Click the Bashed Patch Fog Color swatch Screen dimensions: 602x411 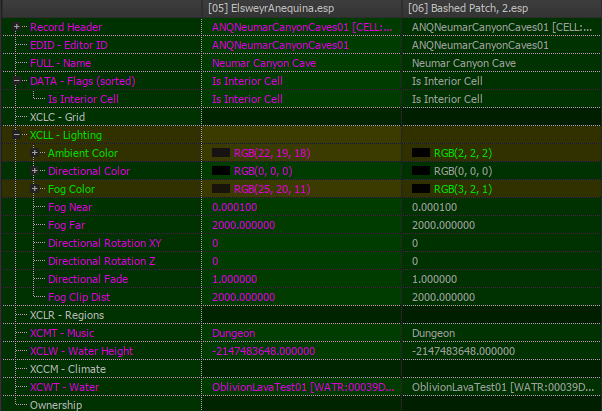(421, 189)
